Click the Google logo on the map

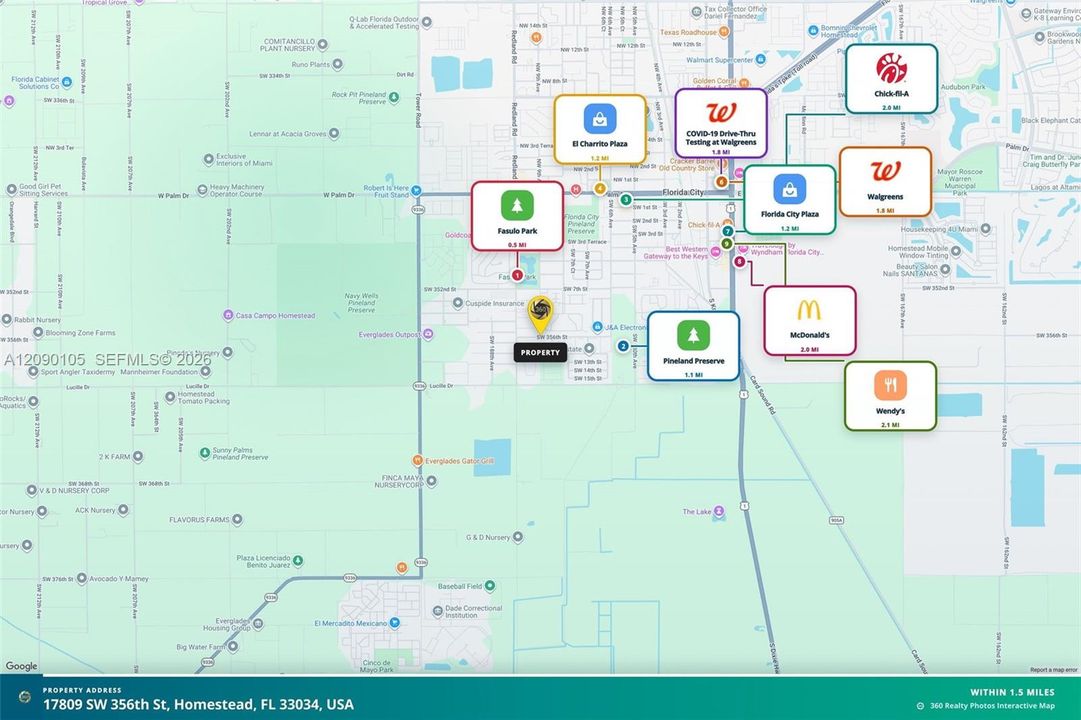click(x=21, y=666)
